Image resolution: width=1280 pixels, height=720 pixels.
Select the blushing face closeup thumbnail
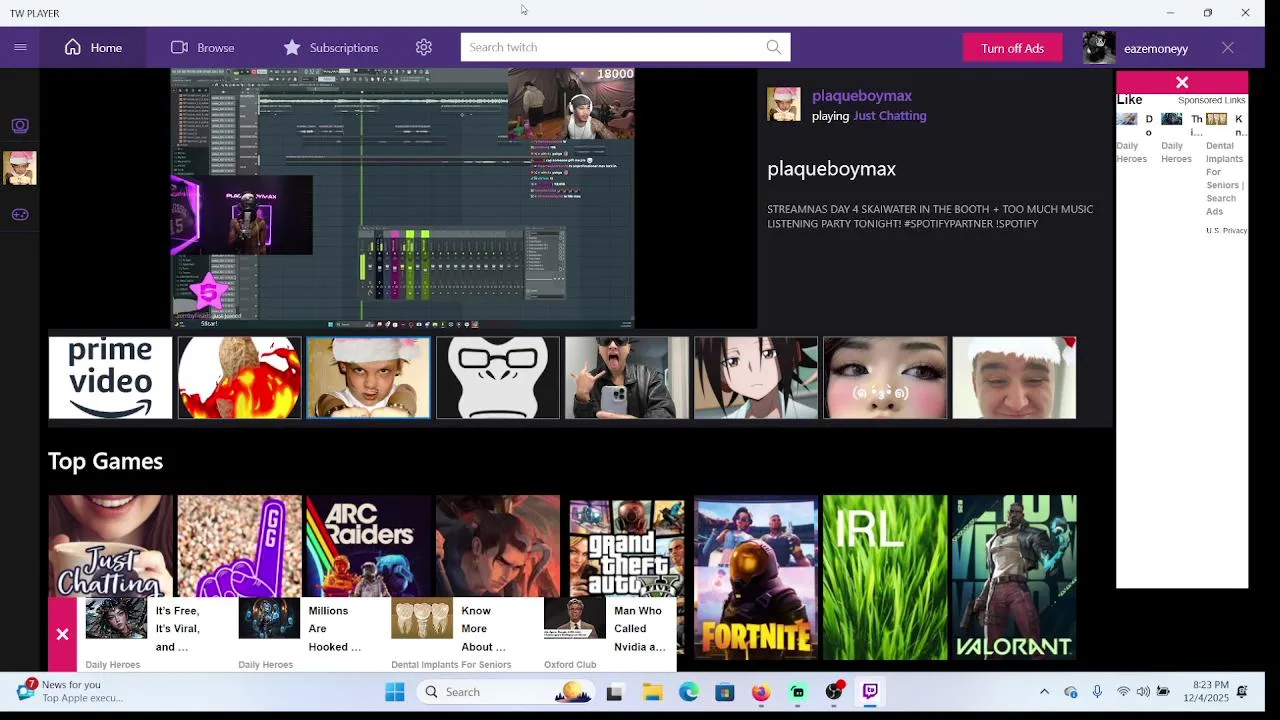[885, 378]
